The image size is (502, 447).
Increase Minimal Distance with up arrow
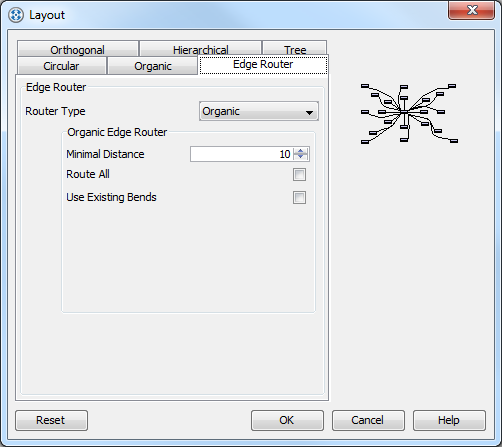coord(301,151)
